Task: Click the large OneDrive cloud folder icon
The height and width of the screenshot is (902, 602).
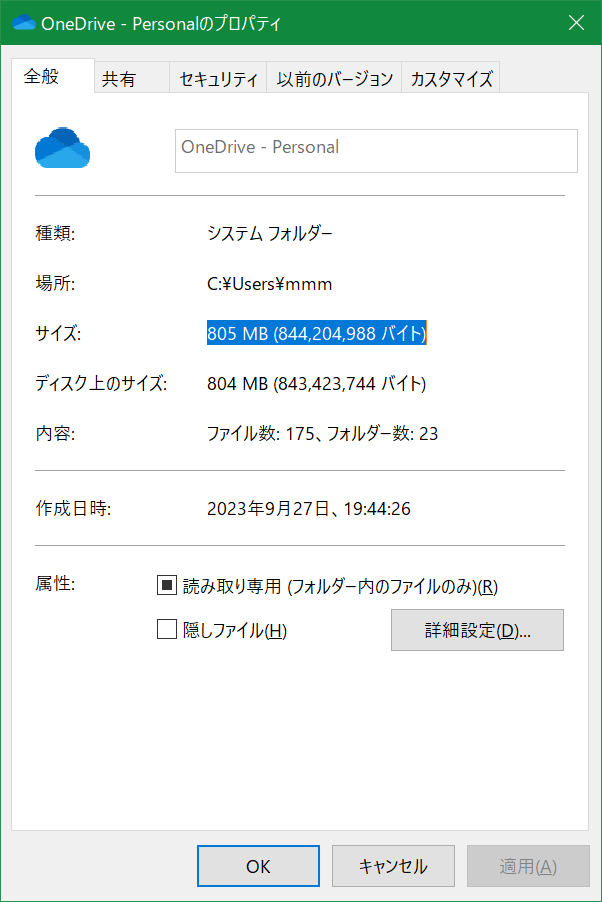Action: (x=62, y=148)
